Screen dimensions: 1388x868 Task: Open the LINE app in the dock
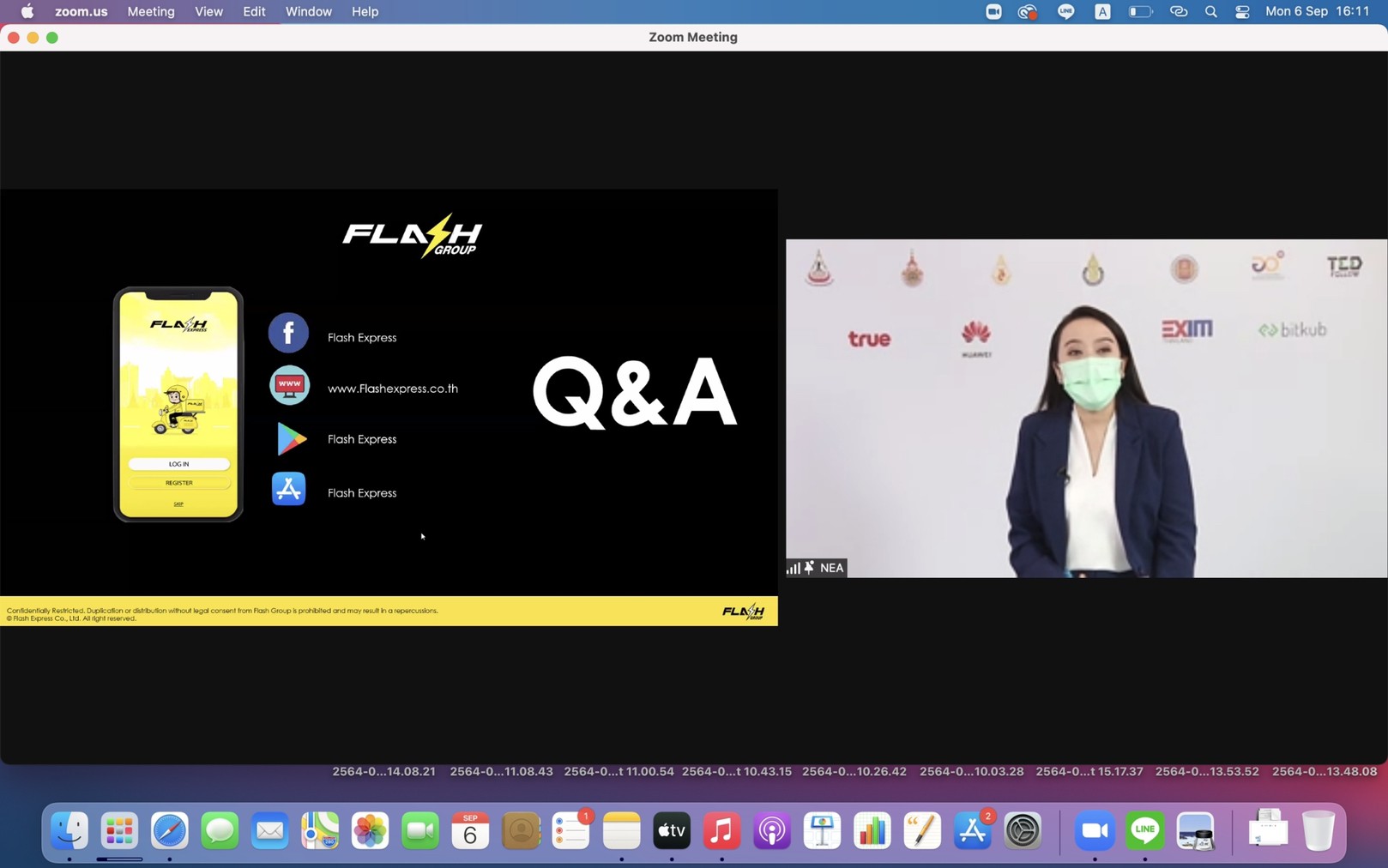[1144, 830]
